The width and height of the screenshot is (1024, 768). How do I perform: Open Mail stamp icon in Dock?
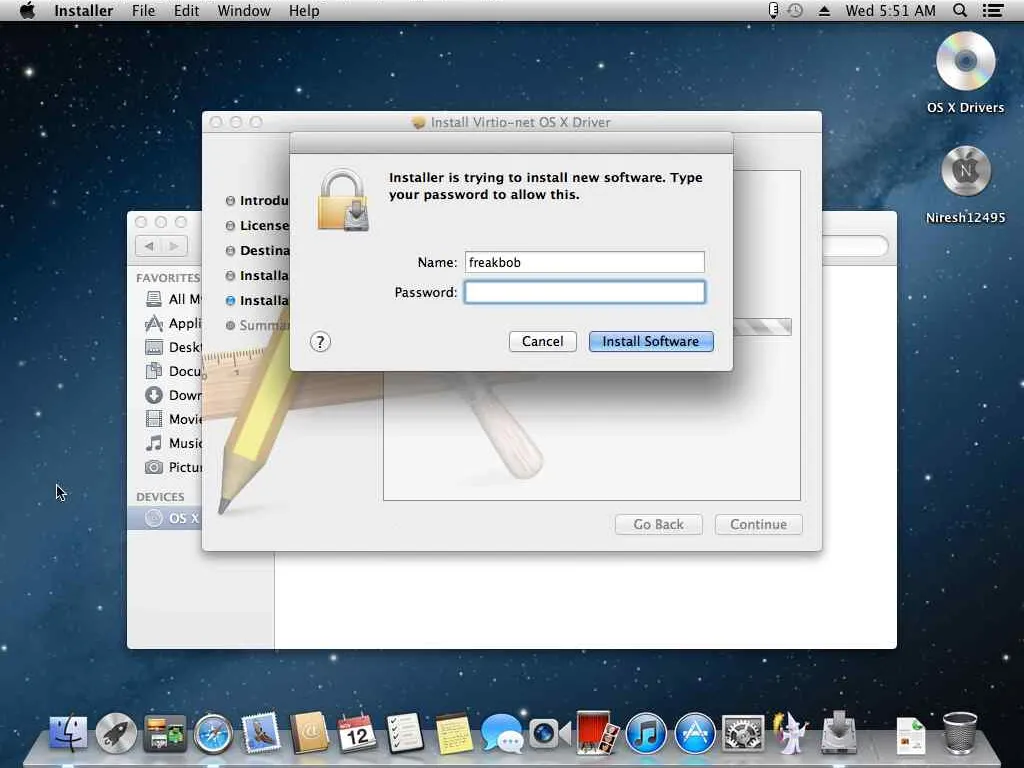click(x=261, y=733)
